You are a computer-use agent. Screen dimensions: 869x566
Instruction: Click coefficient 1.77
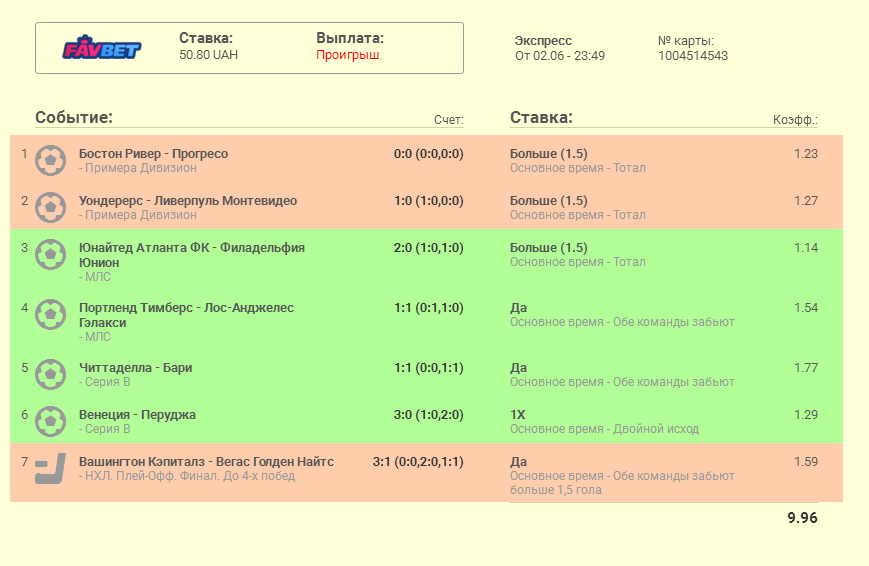point(806,368)
